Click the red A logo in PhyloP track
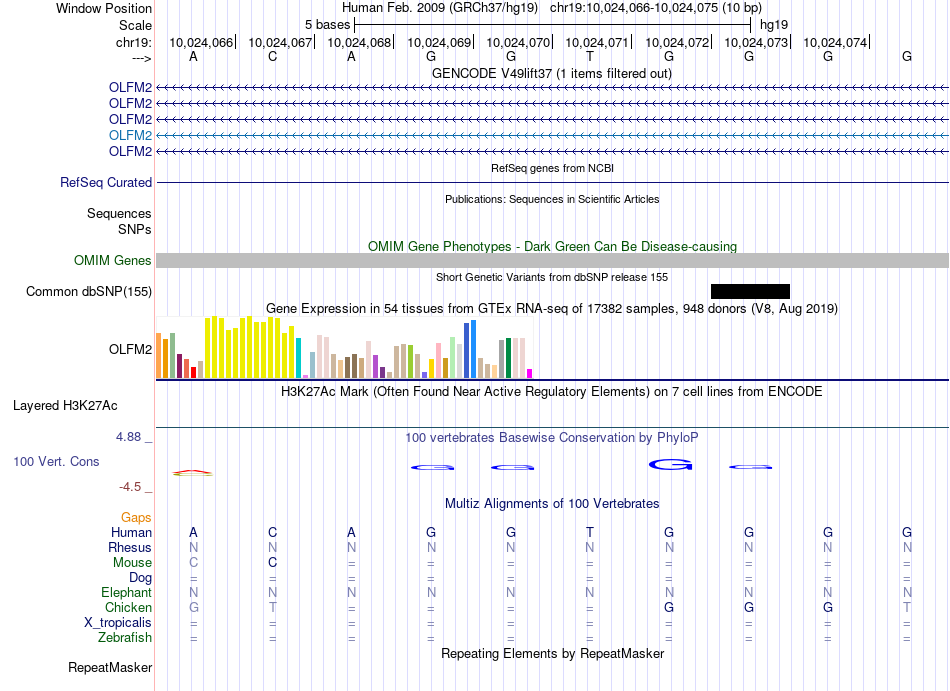 coord(193,472)
